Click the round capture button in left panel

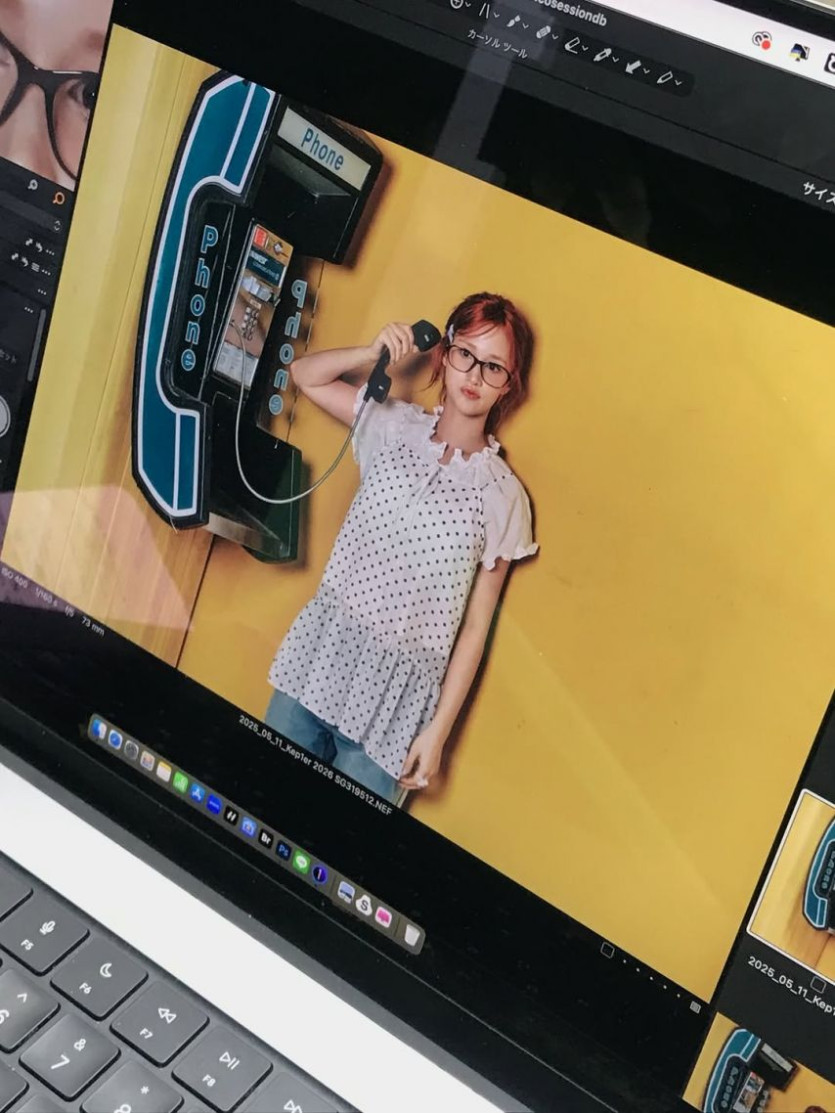(2, 415)
